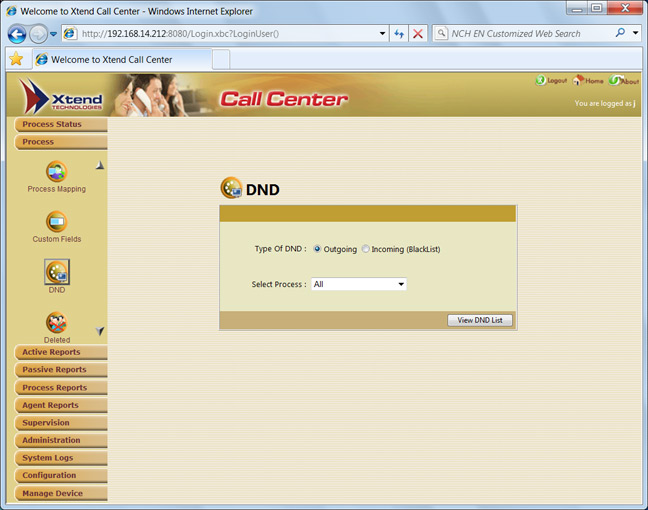Click the 'Type Of DND :' label

[281, 249]
